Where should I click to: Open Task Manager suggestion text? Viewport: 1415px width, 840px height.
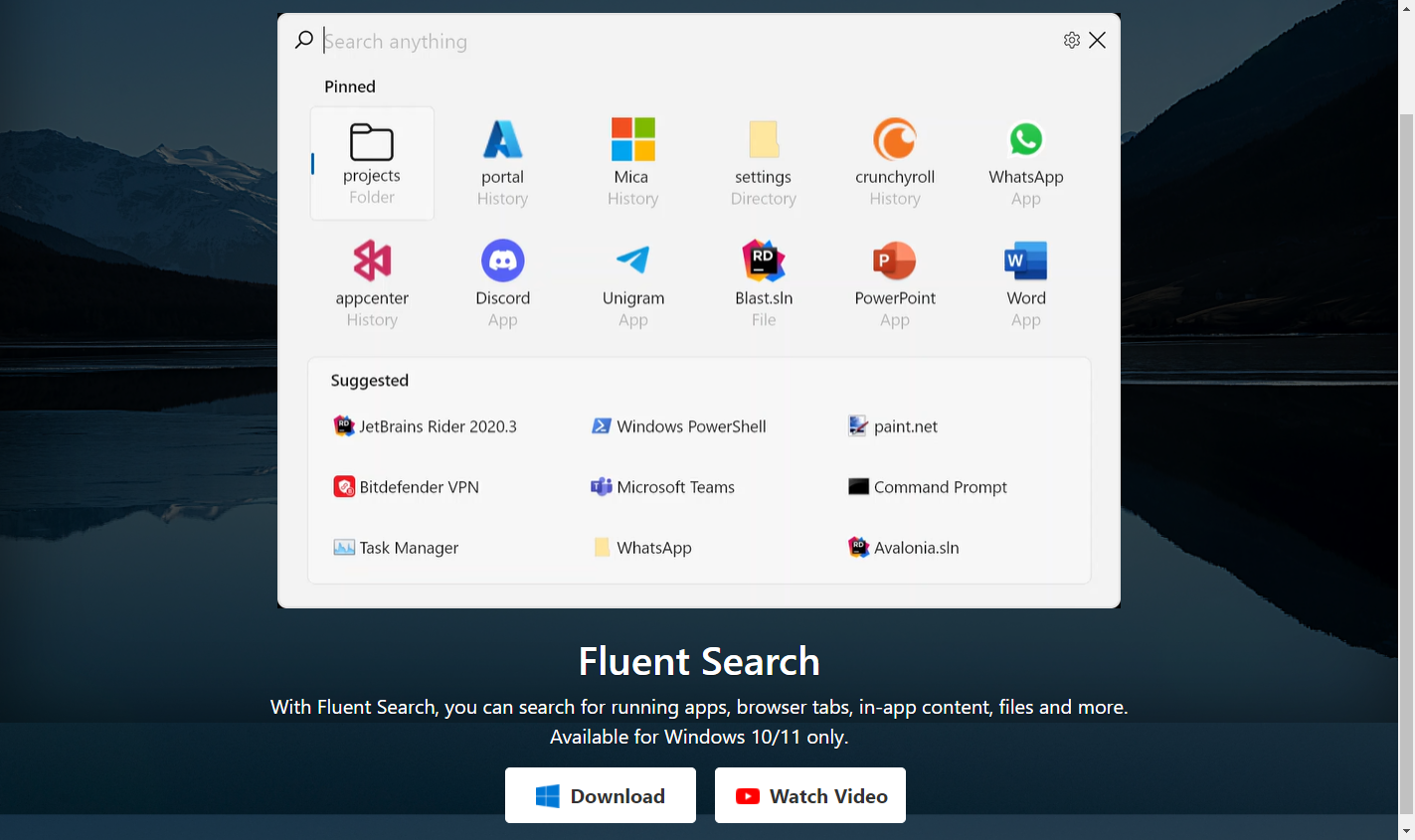pos(409,548)
